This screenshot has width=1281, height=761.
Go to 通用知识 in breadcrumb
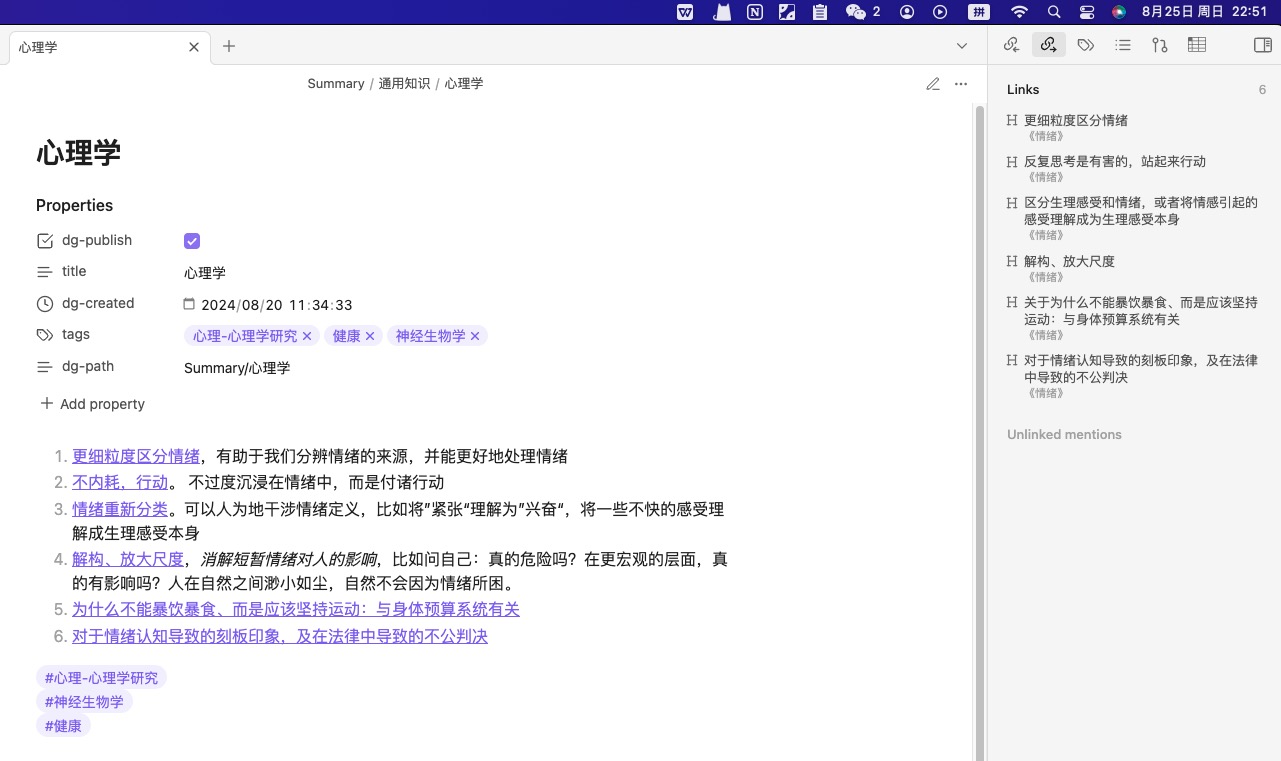pyautogui.click(x=404, y=84)
